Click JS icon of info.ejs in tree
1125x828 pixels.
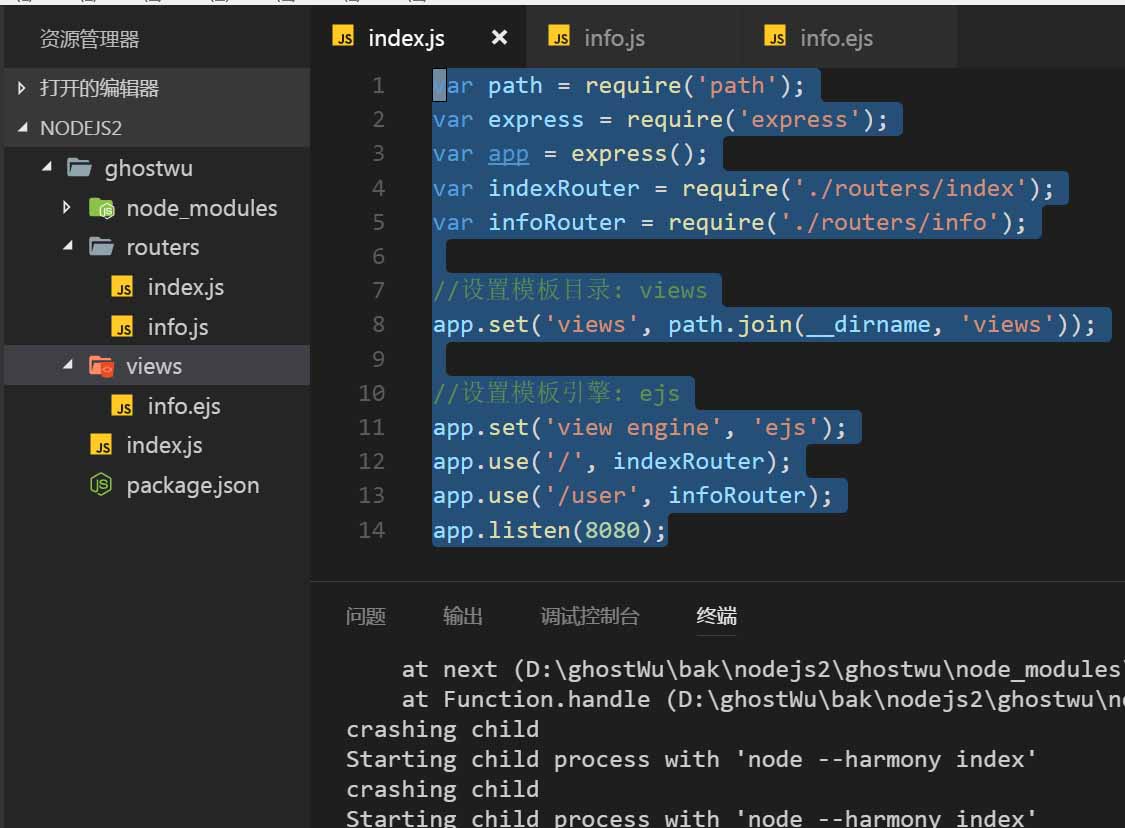(x=123, y=406)
